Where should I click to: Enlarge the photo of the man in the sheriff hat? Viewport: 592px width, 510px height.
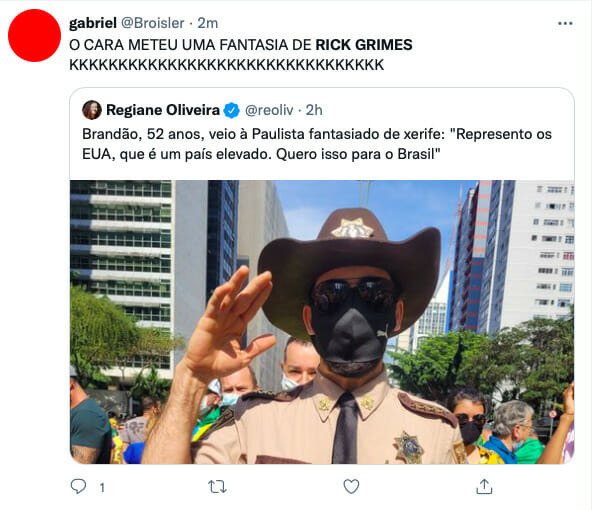pos(322,322)
